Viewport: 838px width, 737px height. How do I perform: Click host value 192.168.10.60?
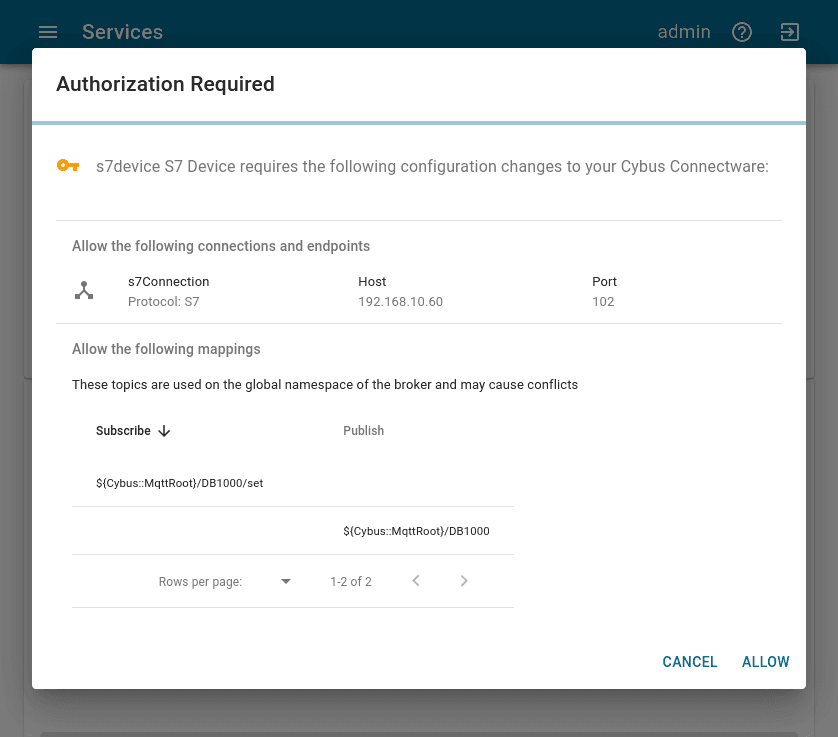coord(400,302)
